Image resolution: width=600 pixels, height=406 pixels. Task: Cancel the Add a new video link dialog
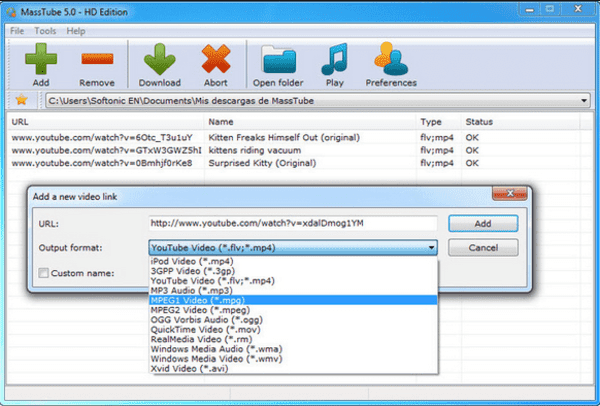coord(482,247)
